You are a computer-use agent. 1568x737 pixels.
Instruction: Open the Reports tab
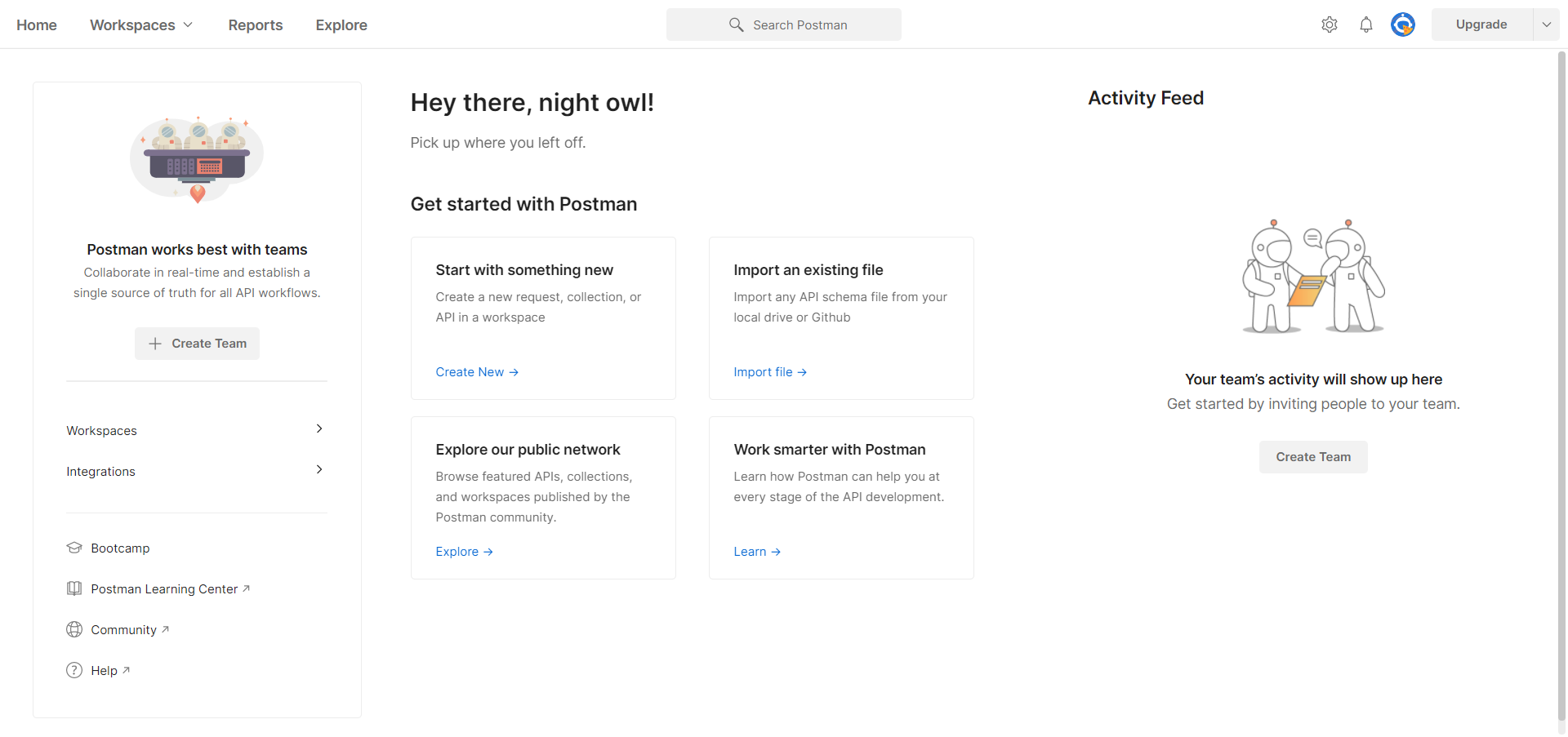point(256,25)
